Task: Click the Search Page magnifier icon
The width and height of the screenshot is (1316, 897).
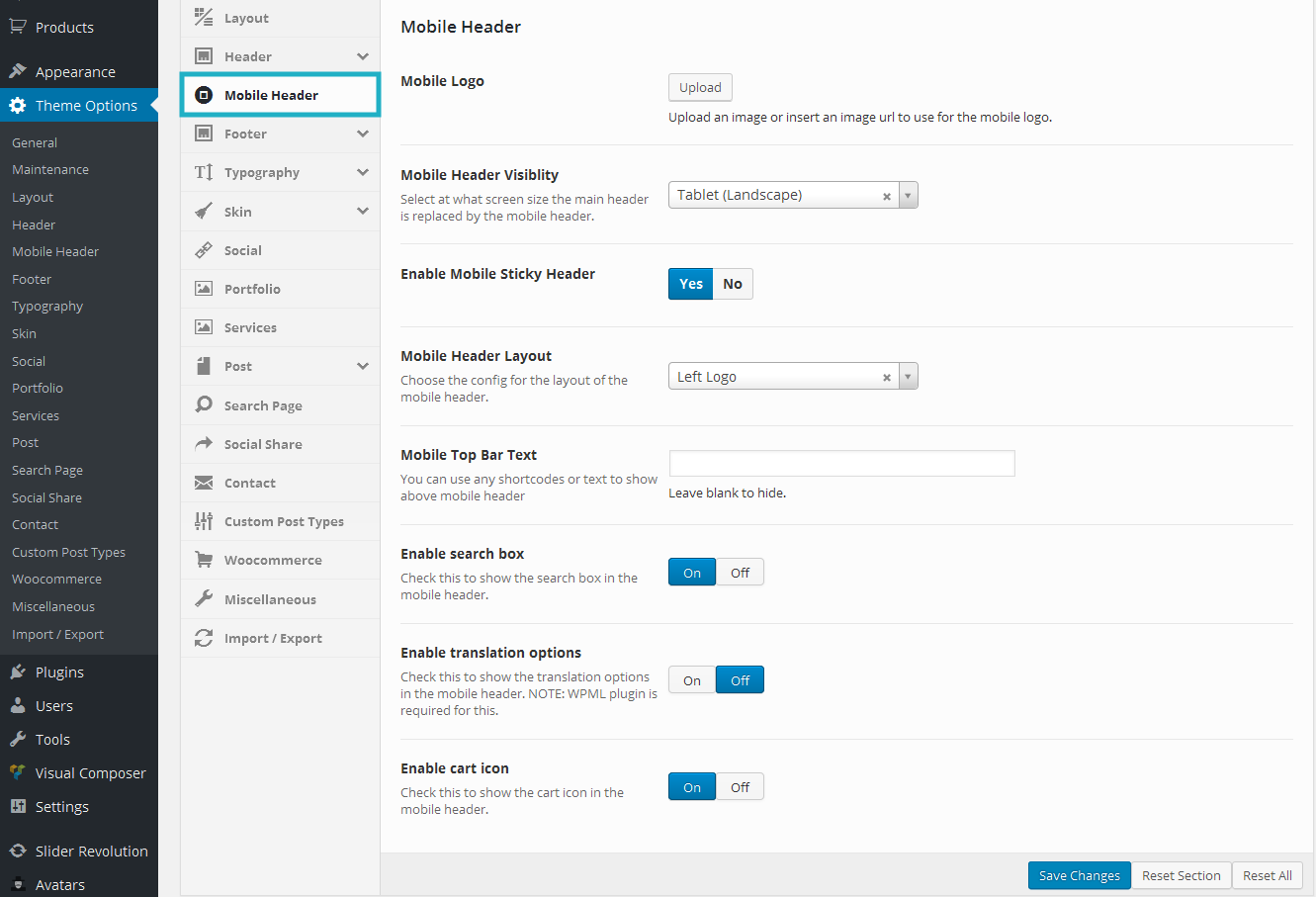Action: coord(204,404)
